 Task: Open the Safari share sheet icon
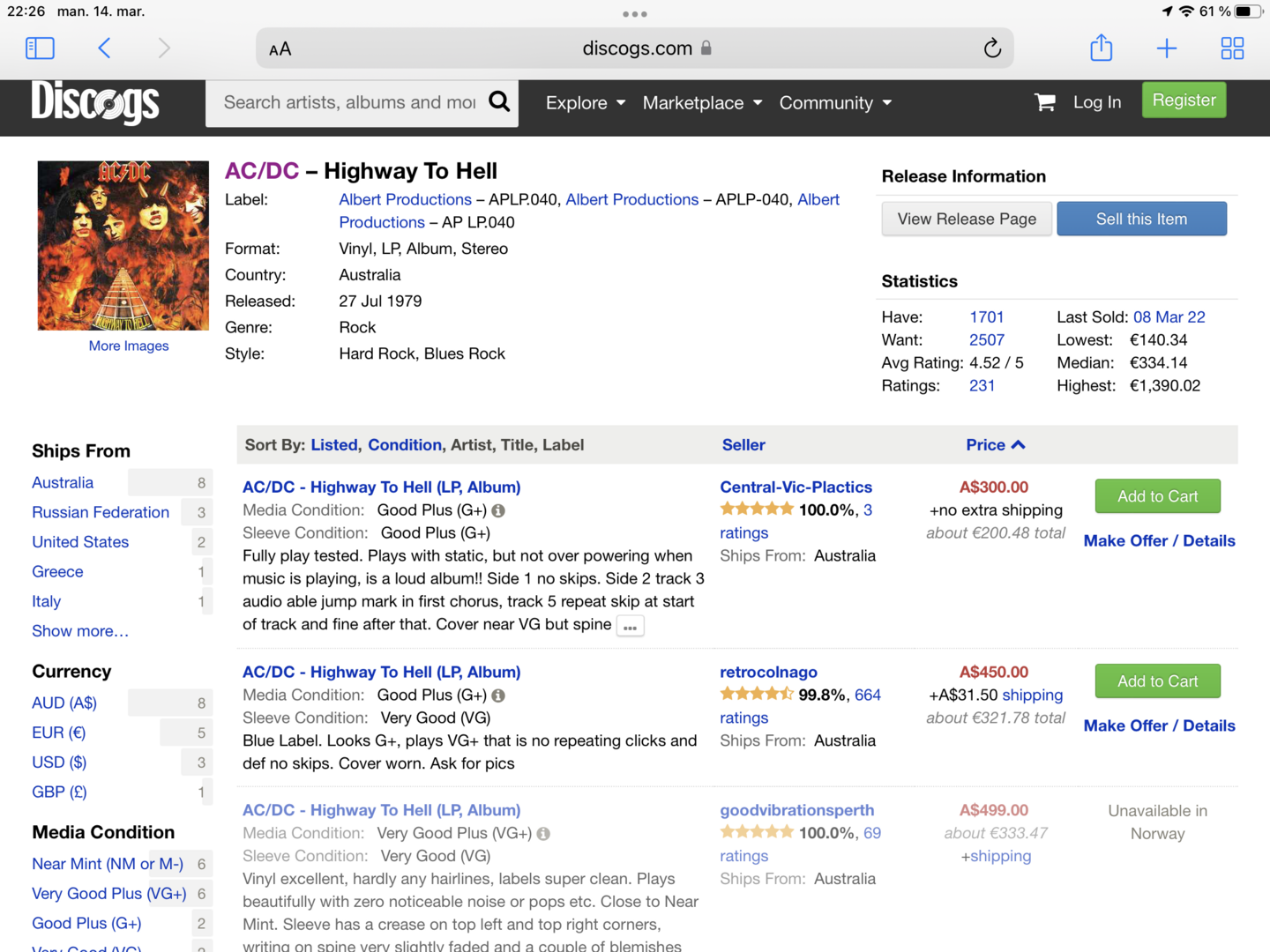(1102, 47)
